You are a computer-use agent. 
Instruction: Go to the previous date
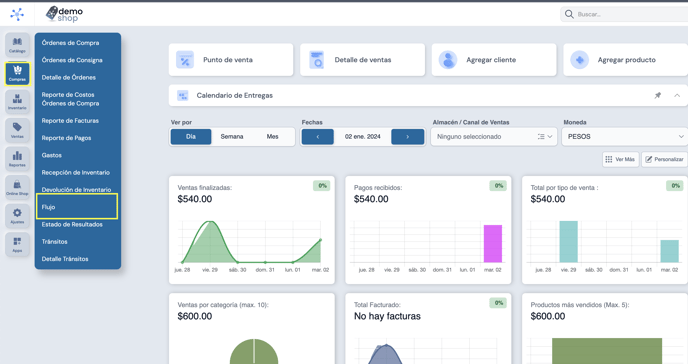(x=318, y=137)
